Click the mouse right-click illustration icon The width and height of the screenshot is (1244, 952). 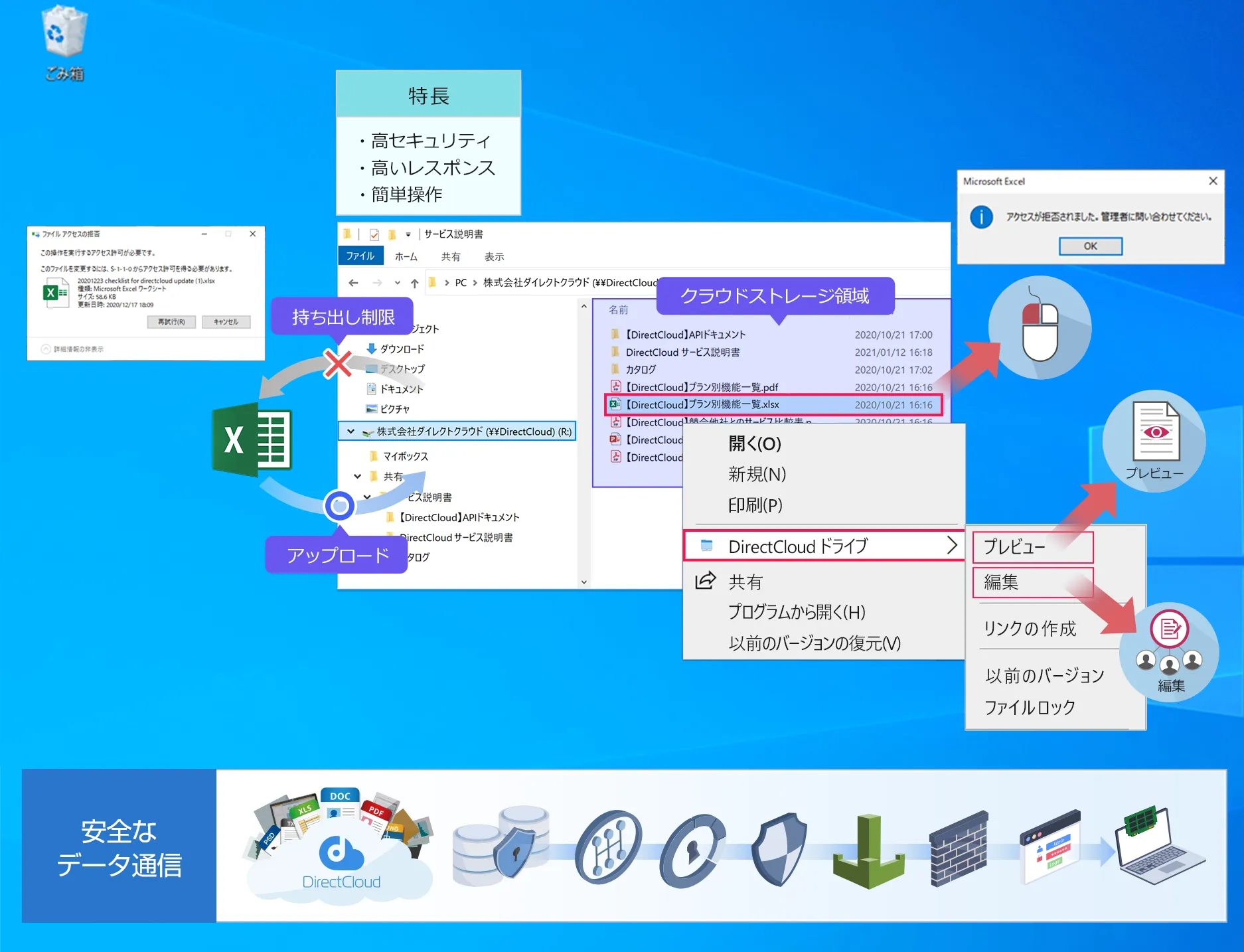1040,327
